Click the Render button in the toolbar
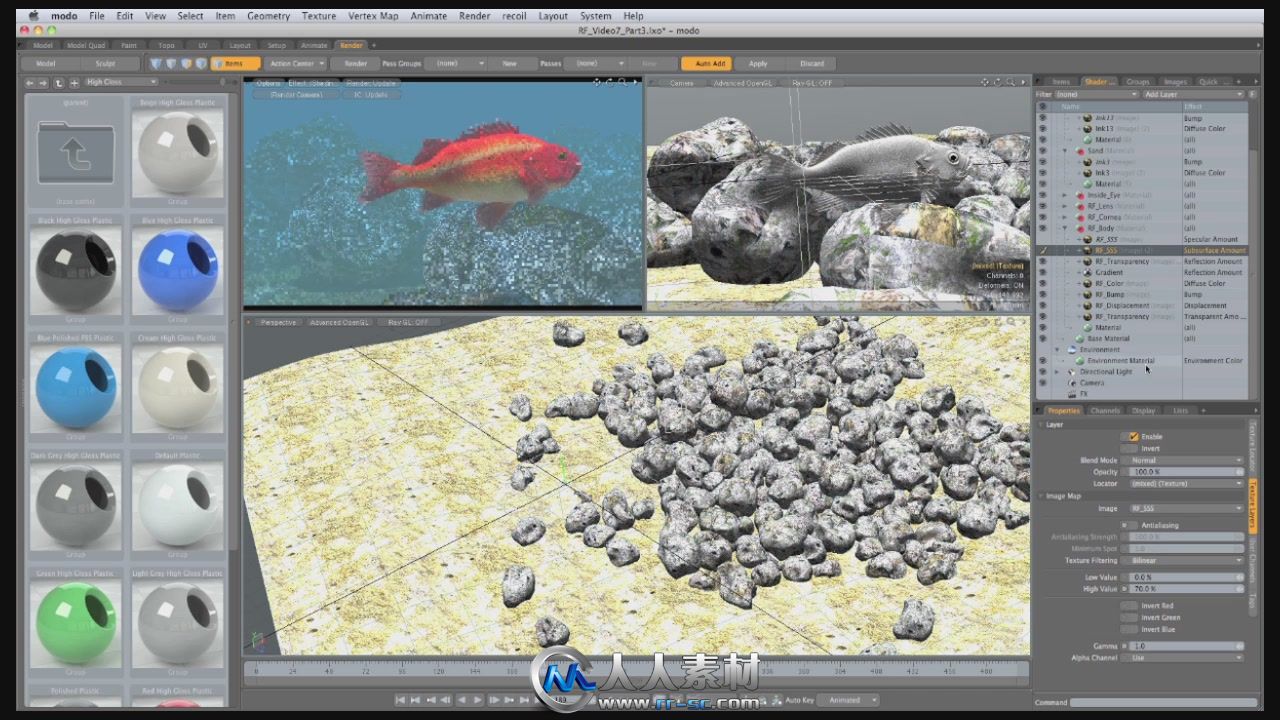Screen dimensions: 1280x720 [356, 63]
